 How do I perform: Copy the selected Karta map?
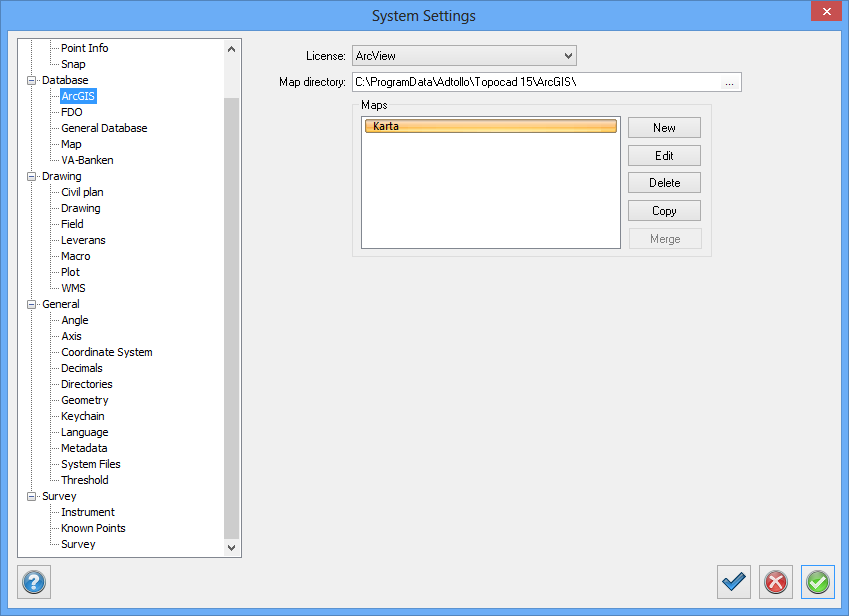[664, 211]
